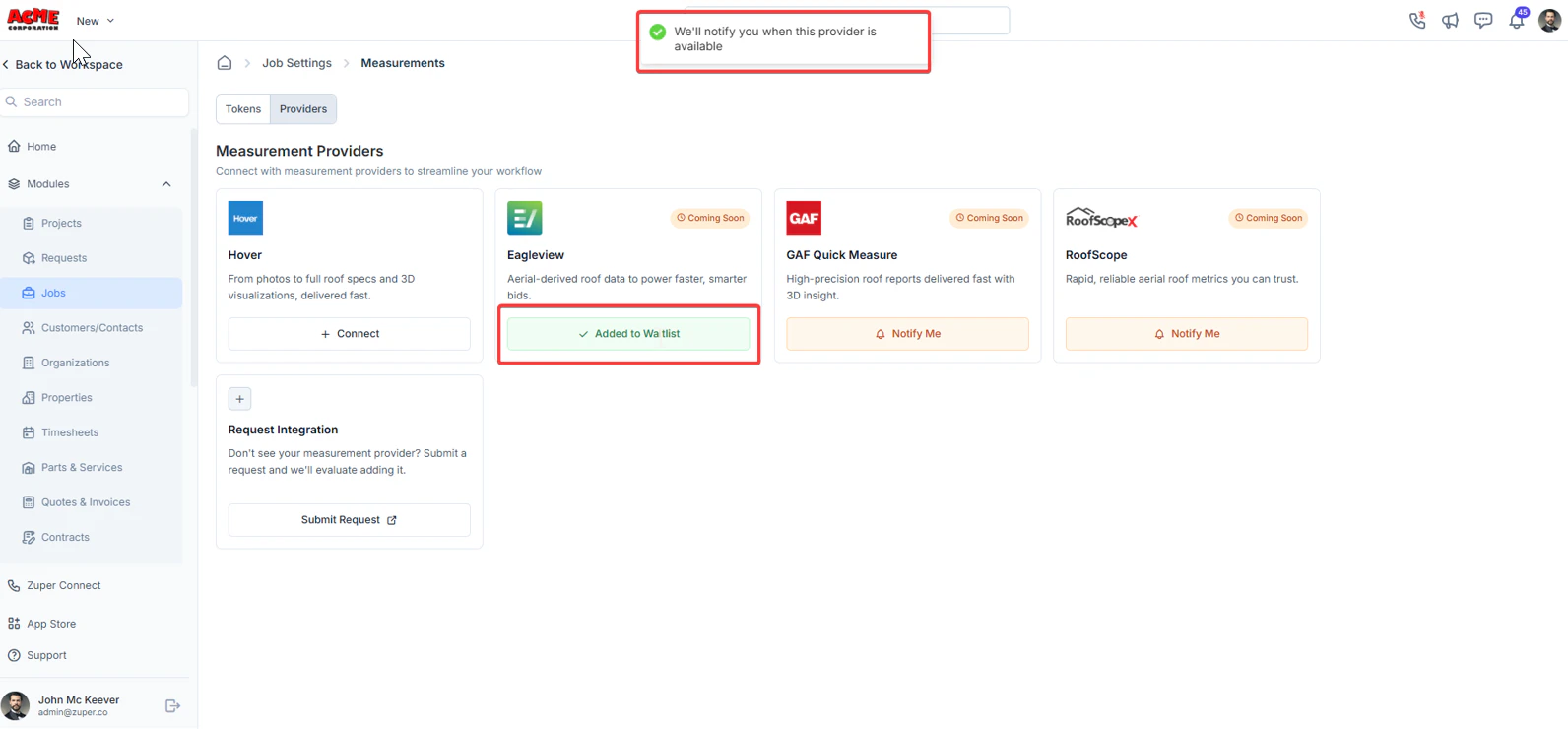Click RoofScope card title text
This screenshot has width=1568, height=729.
pos(1096,255)
